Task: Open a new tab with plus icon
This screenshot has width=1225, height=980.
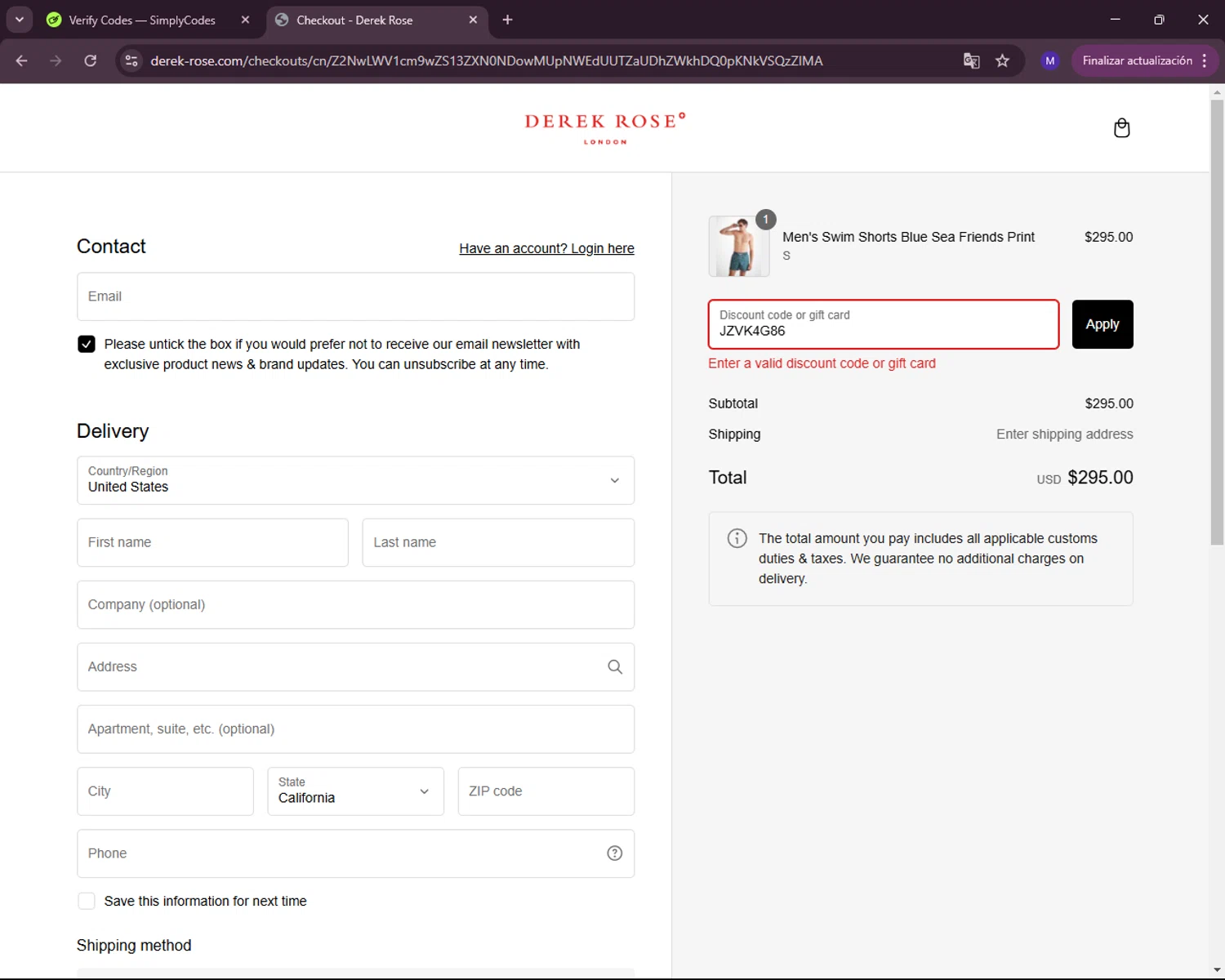Action: [x=507, y=20]
